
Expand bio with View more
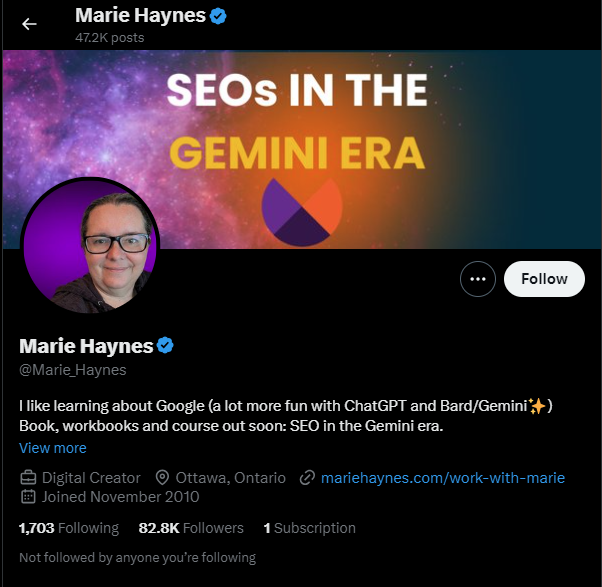[x=53, y=448]
